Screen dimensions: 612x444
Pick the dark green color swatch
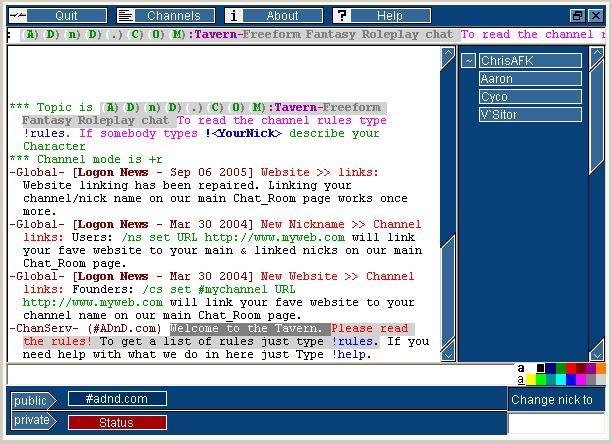[x=561, y=368]
